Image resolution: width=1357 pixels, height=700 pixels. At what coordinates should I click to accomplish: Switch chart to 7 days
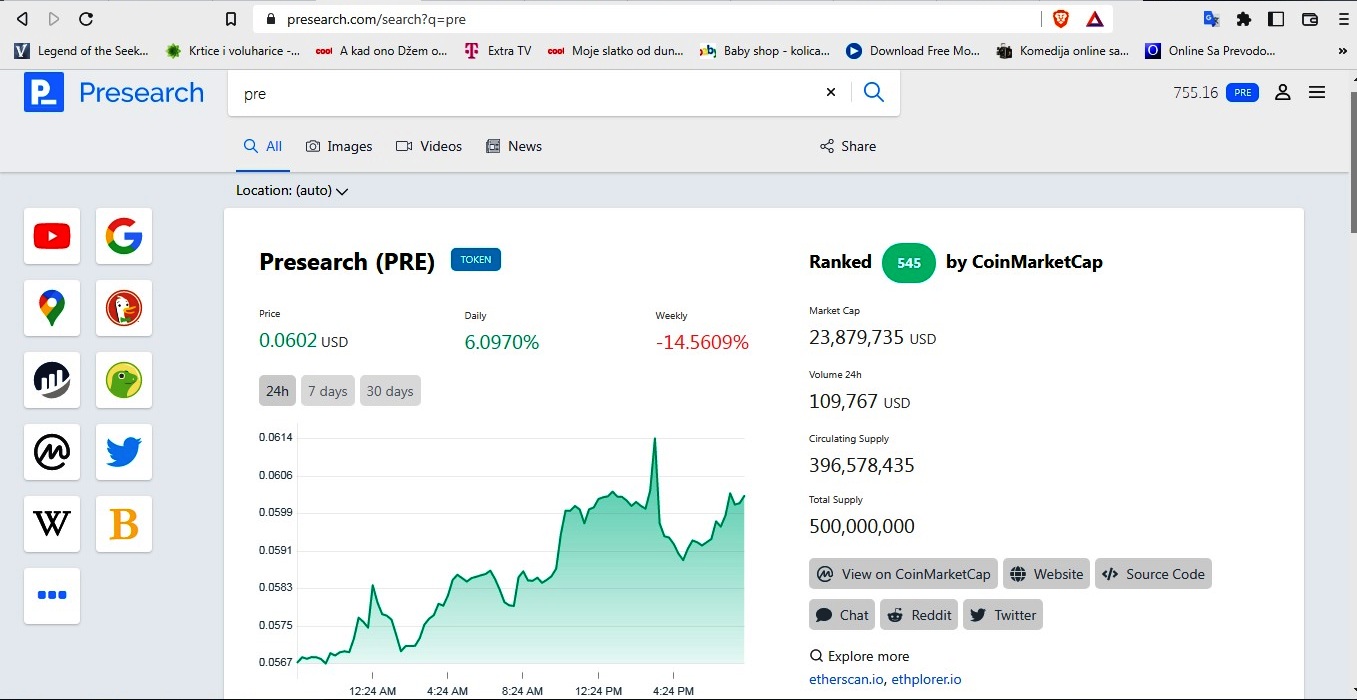[328, 391]
